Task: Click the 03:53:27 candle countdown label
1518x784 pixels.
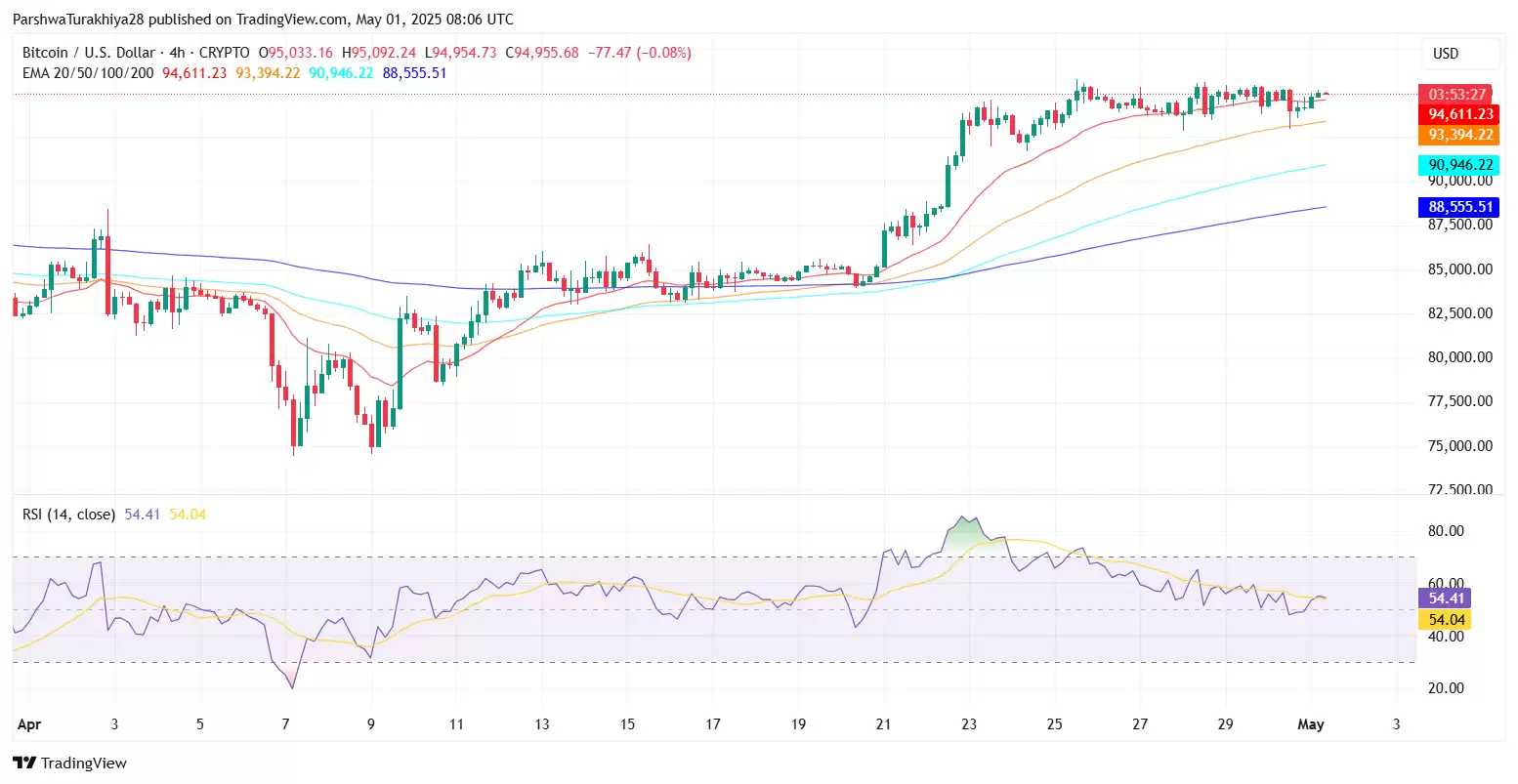Action: click(x=1456, y=95)
